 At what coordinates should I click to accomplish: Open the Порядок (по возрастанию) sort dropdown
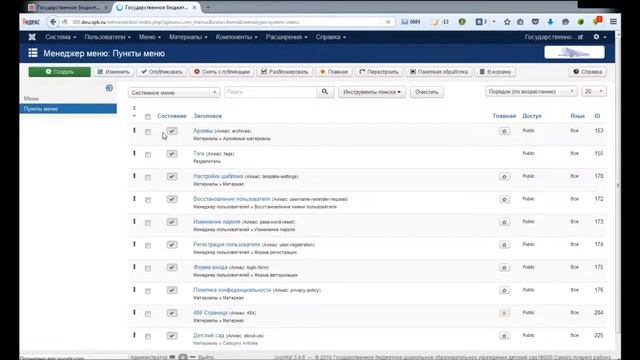(531, 91)
